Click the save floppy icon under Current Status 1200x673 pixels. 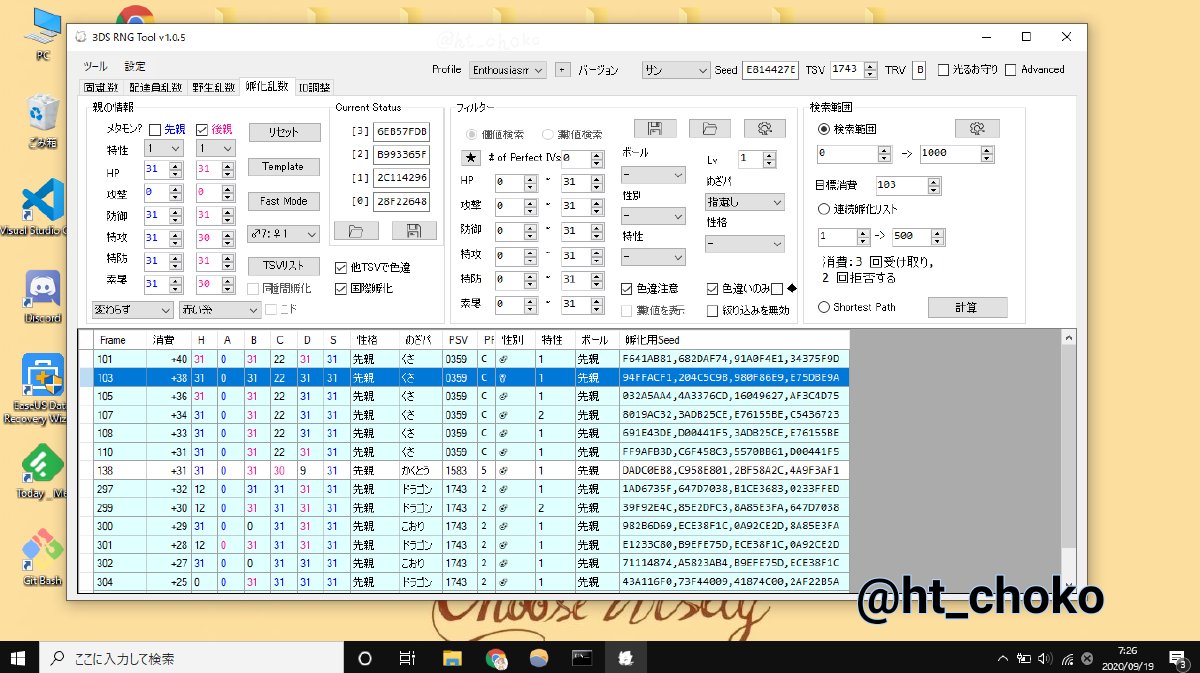coord(413,230)
